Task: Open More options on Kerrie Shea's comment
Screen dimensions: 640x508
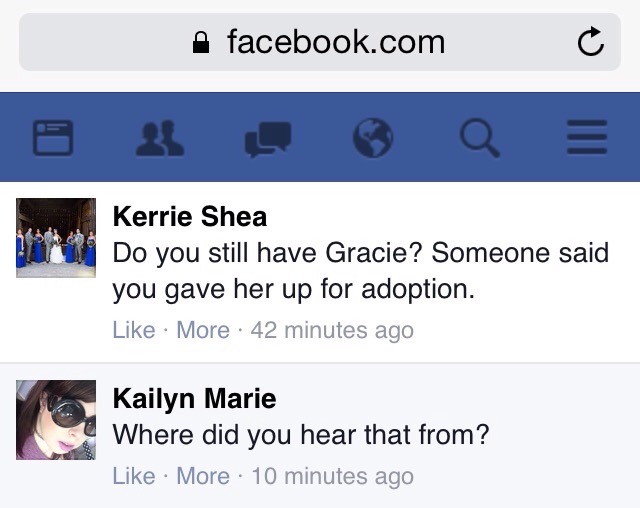Action: coord(203,330)
